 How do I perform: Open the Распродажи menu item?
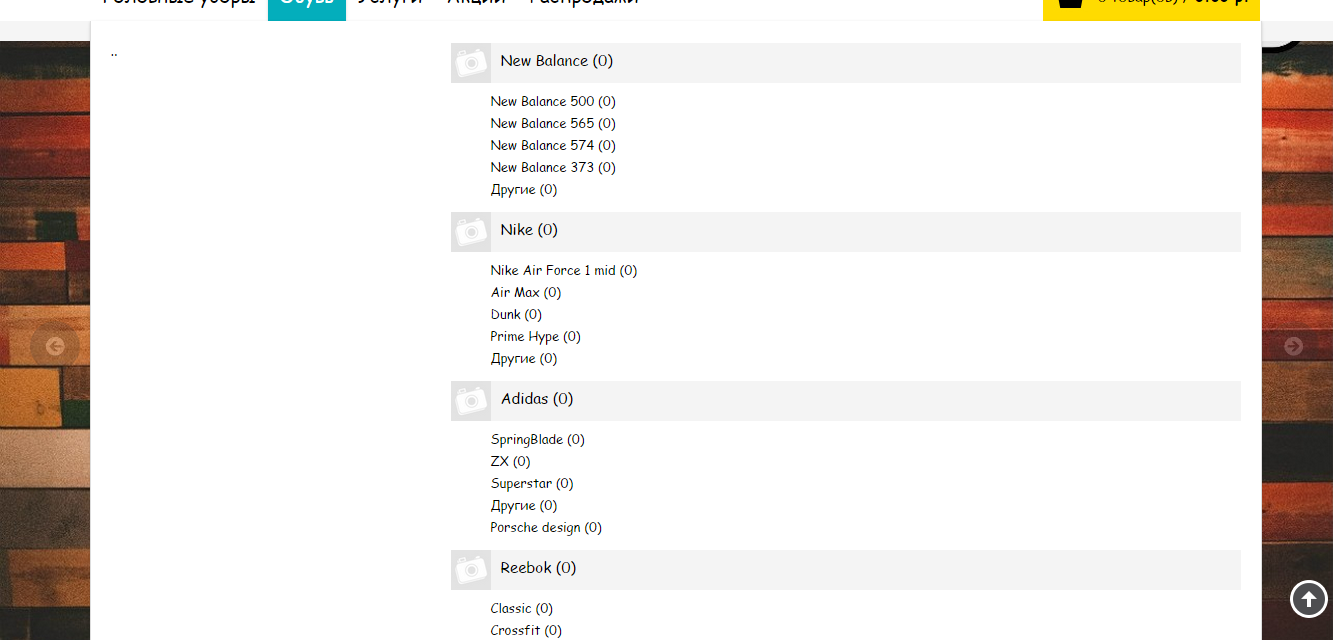pyautogui.click(x=584, y=4)
